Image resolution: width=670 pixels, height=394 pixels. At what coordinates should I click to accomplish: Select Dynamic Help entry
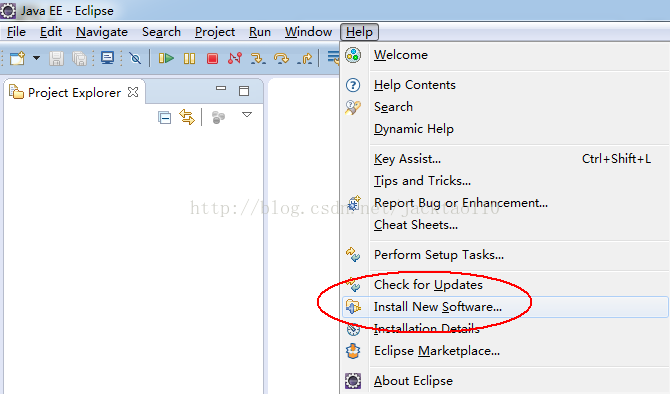click(505, 129)
